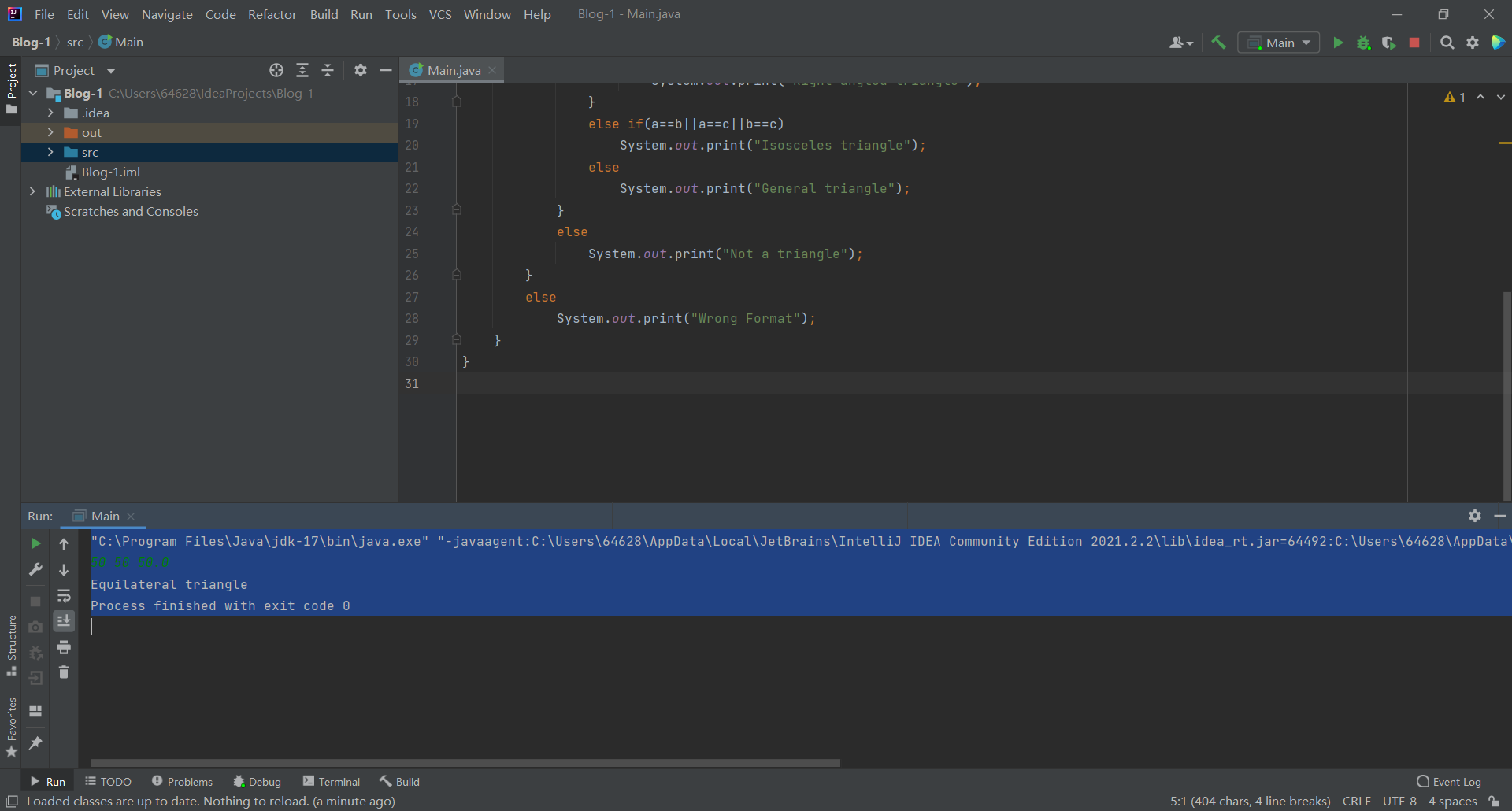Start debugging with the bug icon
Viewport: 1512px width, 811px height.
1363,43
